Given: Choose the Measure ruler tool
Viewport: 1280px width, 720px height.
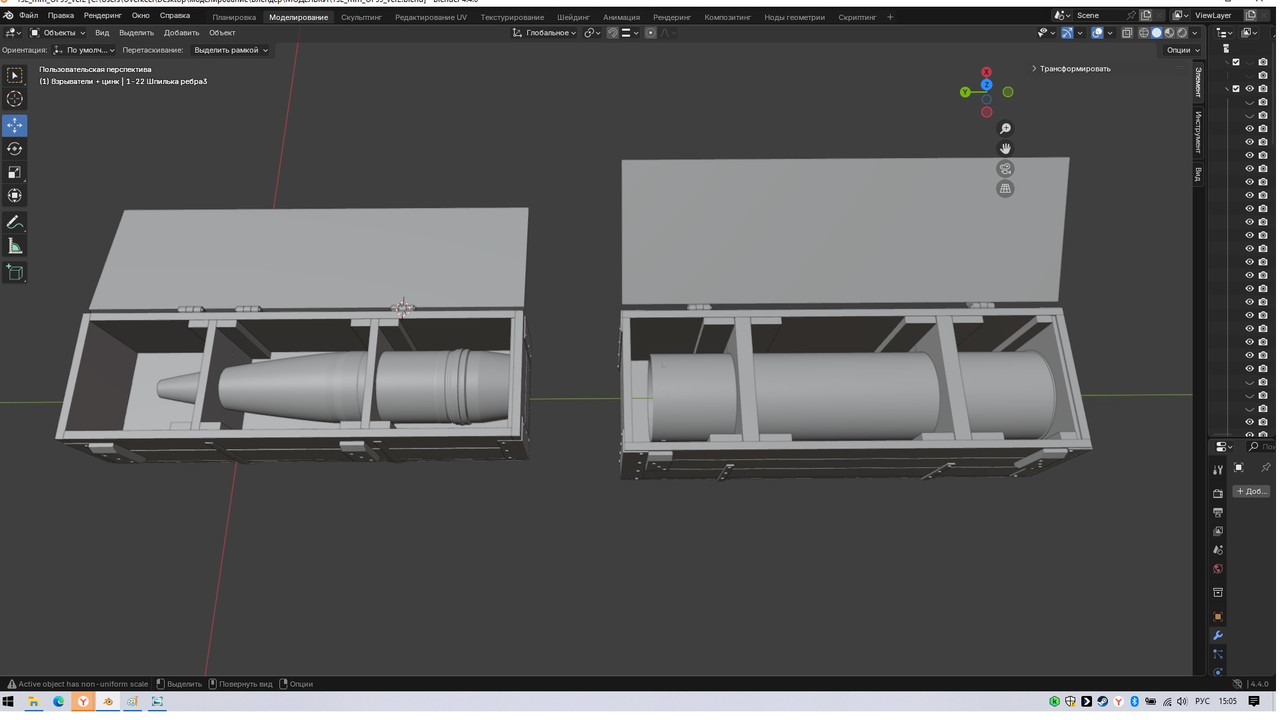Looking at the screenshot, I should [x=14, y=246].
